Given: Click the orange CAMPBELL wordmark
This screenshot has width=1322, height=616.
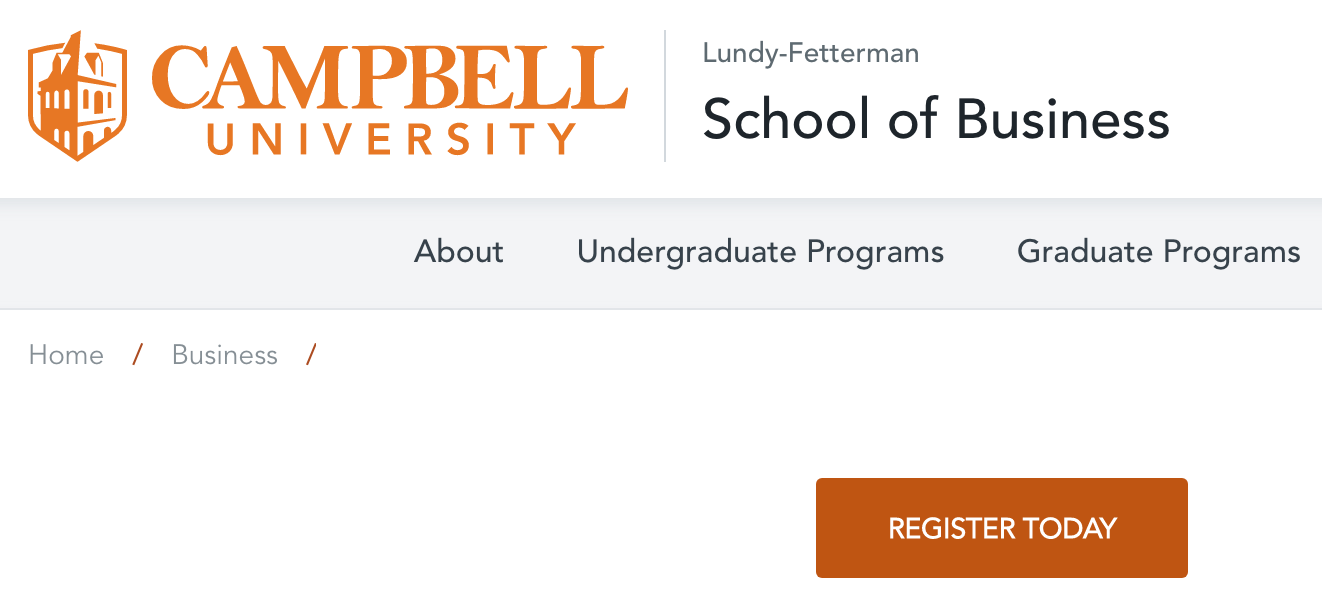Looking at the screenshot, I should pos(390,78).
